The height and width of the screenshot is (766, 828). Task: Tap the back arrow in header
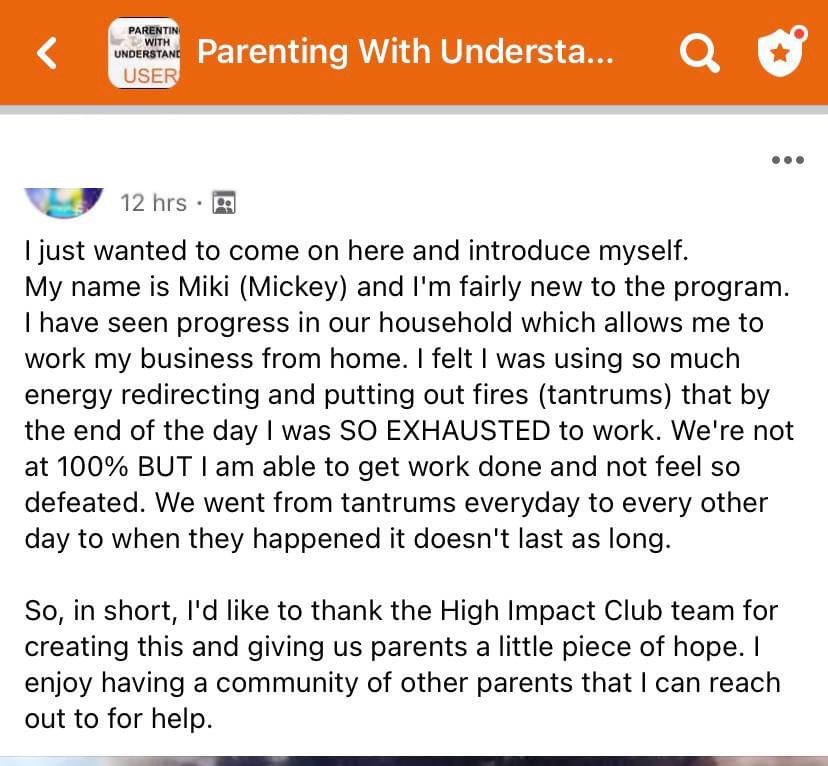point(46,53)
